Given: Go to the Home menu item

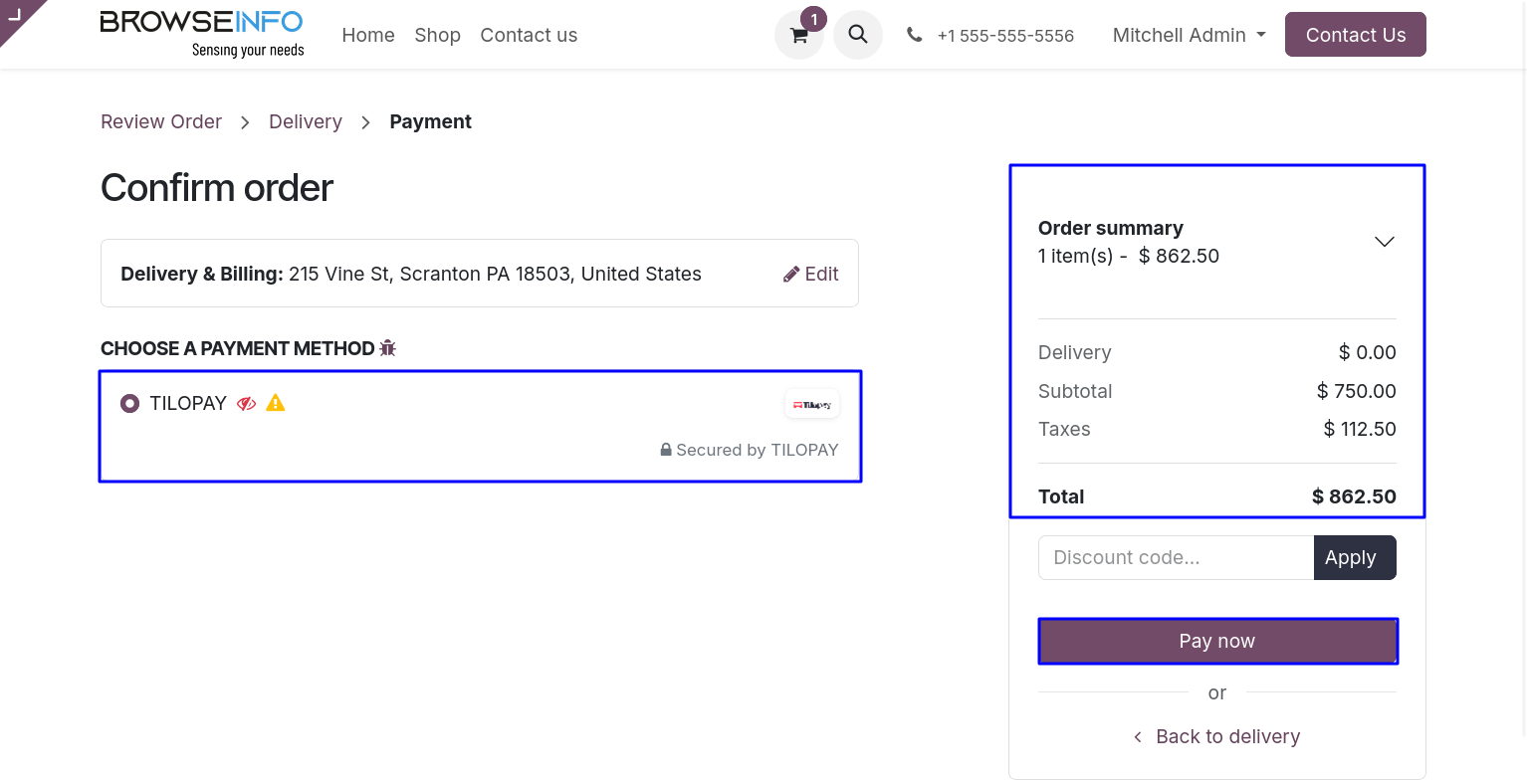Looking at the screenshot, I should pyautogui.click(x=368, y=35).
